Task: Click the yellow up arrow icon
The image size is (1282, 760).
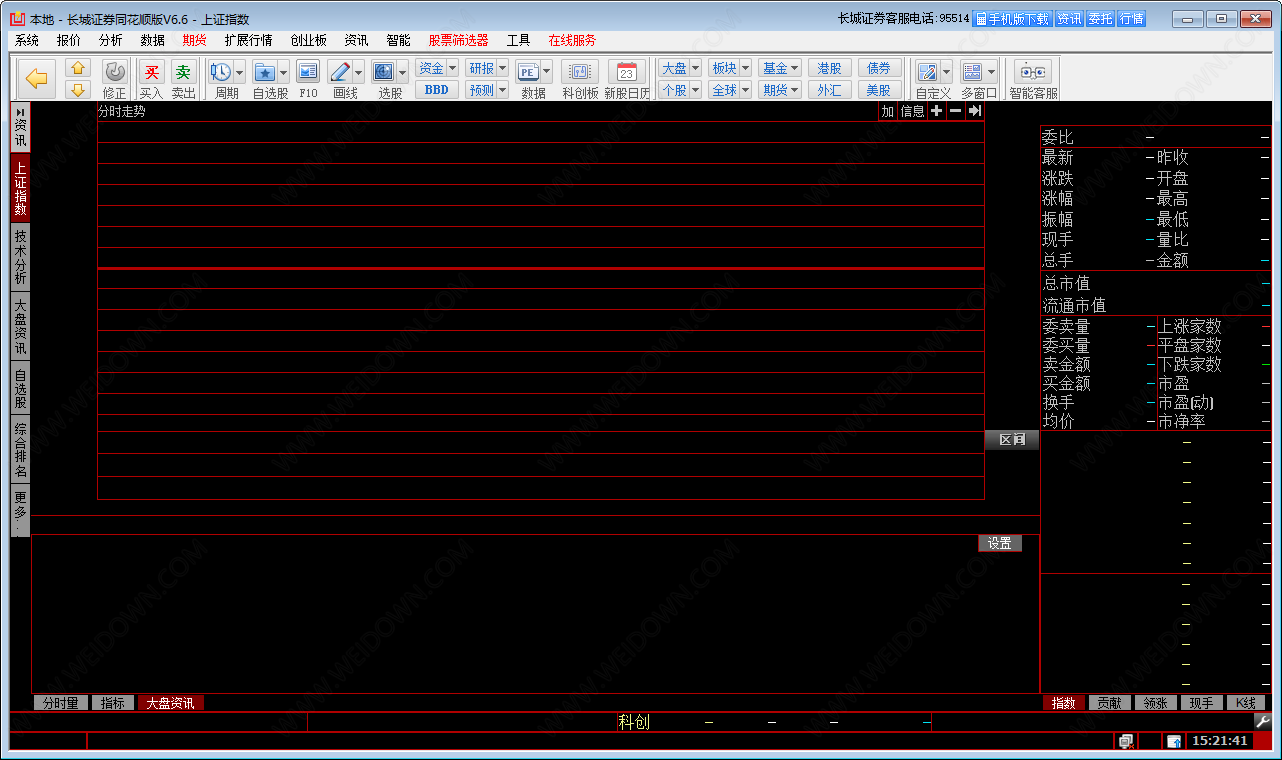Action: 78,68
